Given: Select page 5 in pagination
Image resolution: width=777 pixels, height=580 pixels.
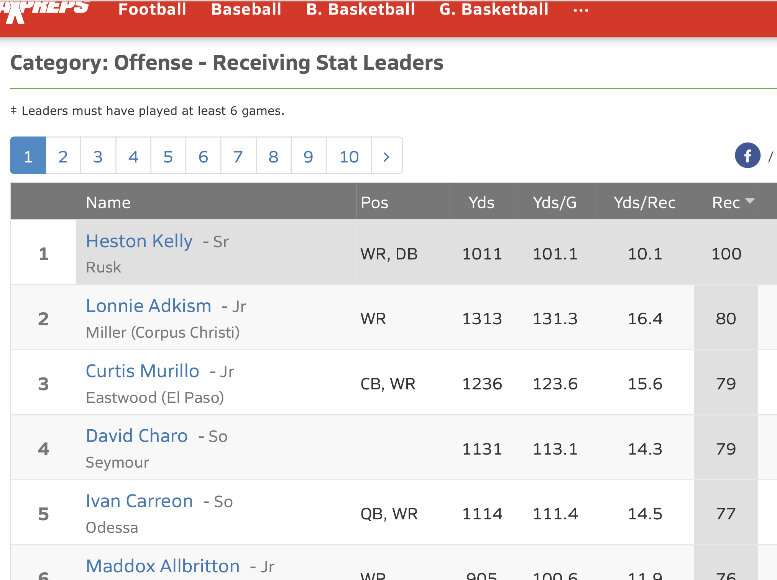Looking at the screenshot, I should [x=168, y=156].
